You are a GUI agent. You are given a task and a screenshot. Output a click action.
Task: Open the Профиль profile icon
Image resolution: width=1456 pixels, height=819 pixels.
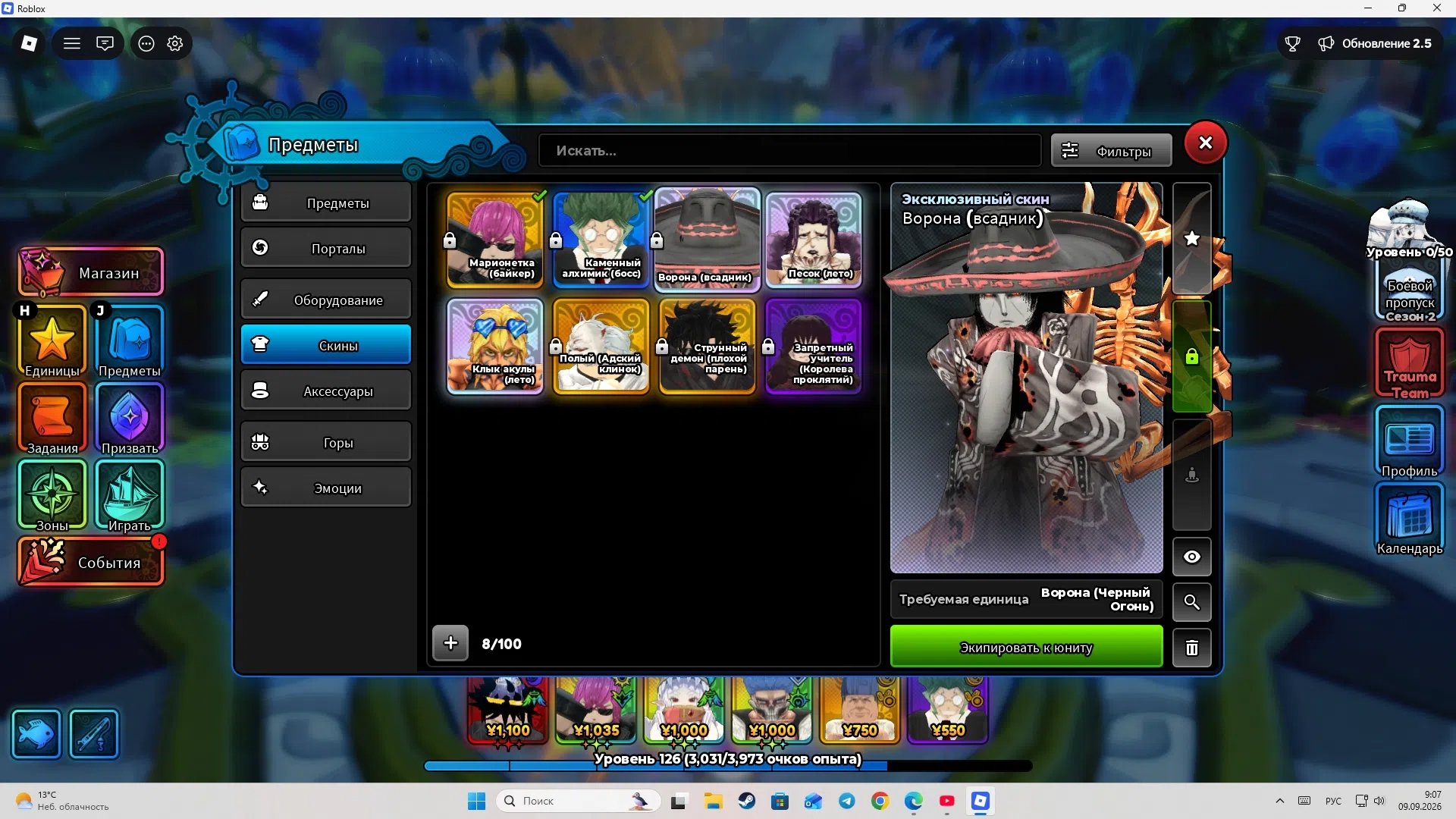click(x=1410, y=441)
